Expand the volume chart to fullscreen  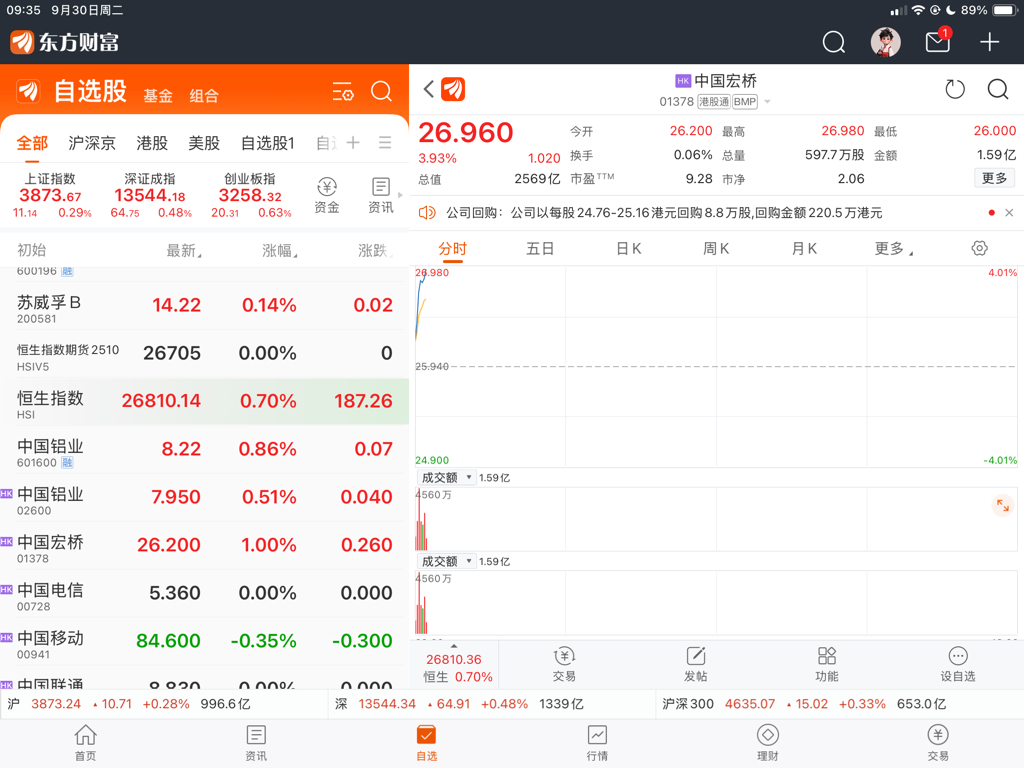(1002, 505)
